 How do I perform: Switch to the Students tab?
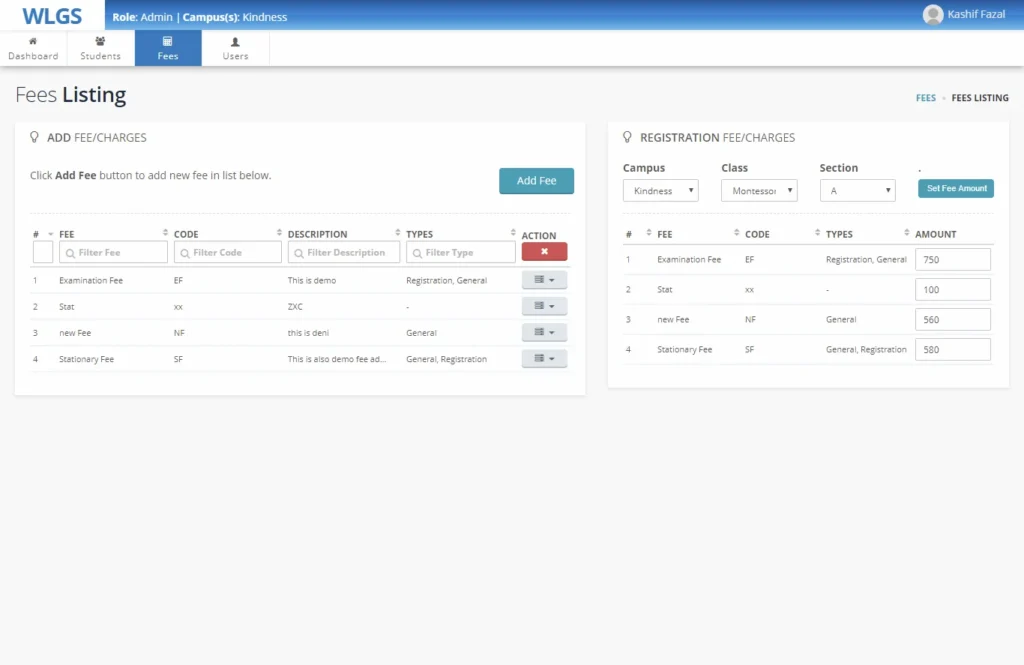click(x=100, y=49)
